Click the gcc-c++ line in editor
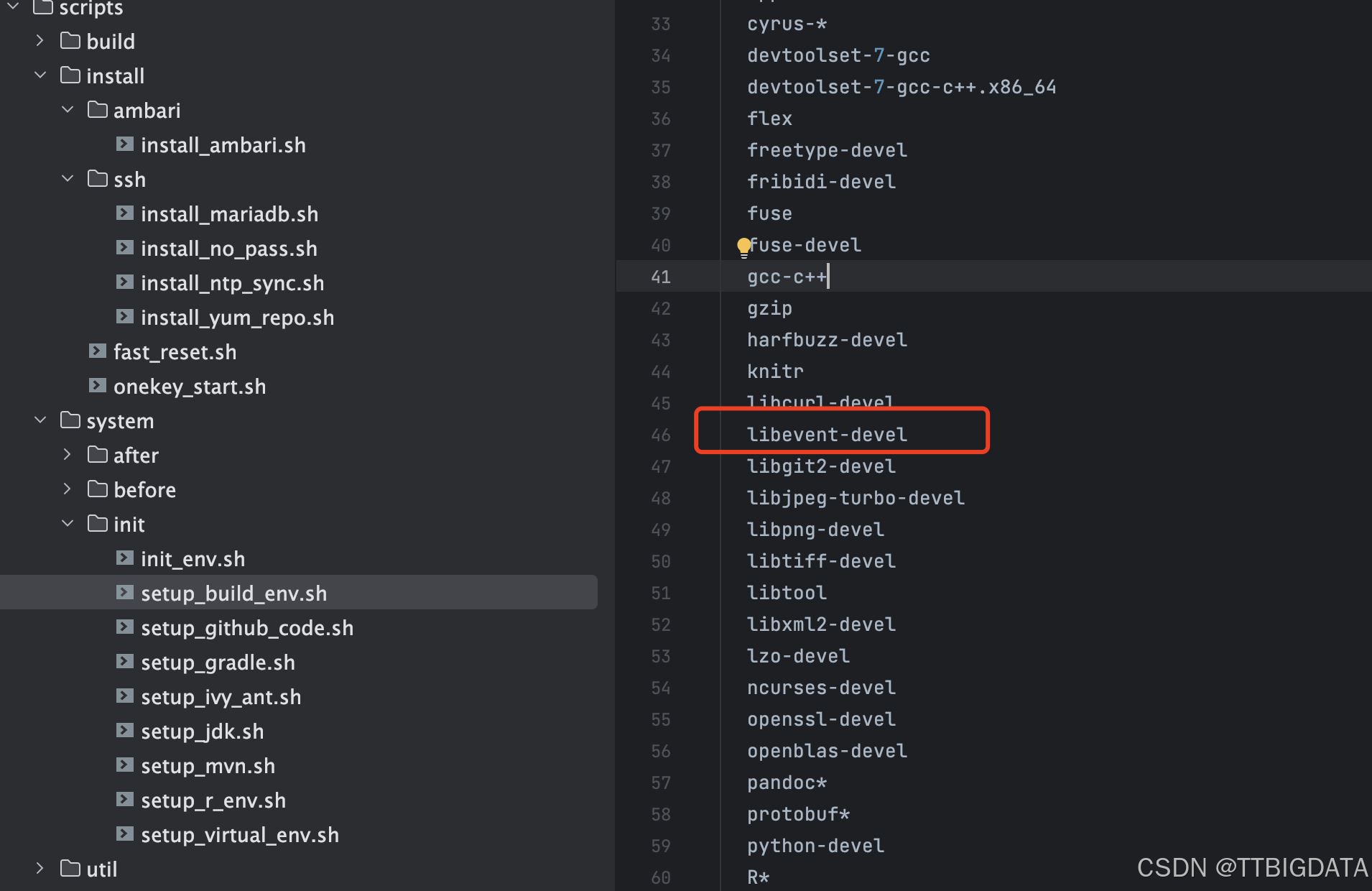 787,277
